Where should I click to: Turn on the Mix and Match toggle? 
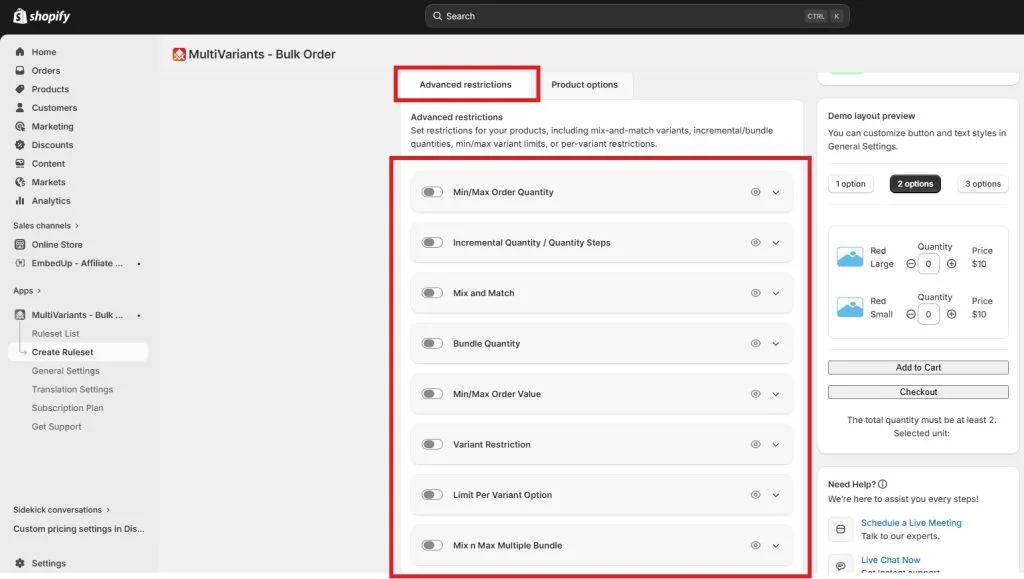pyautogui.click(x=432, y=292)
